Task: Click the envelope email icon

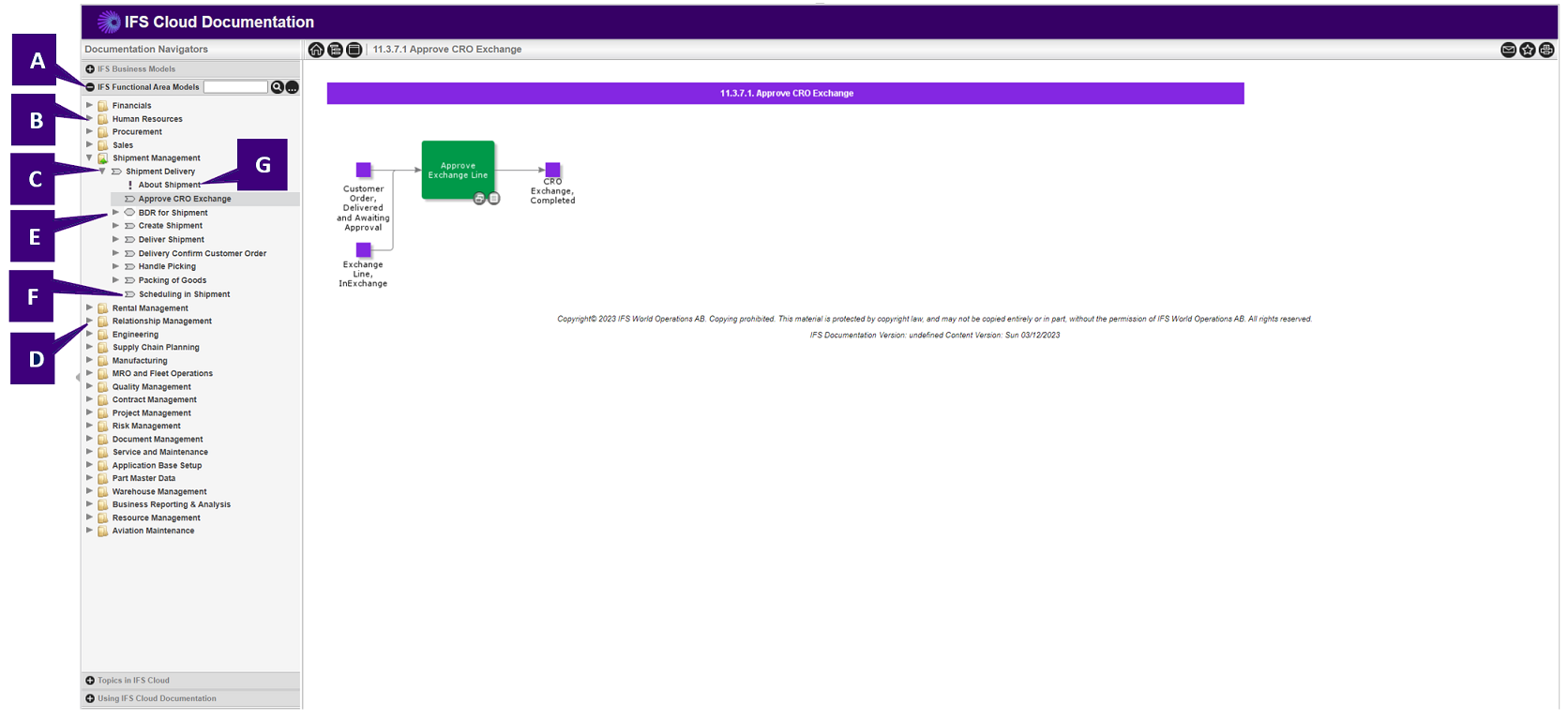Action: [1508, 50]
